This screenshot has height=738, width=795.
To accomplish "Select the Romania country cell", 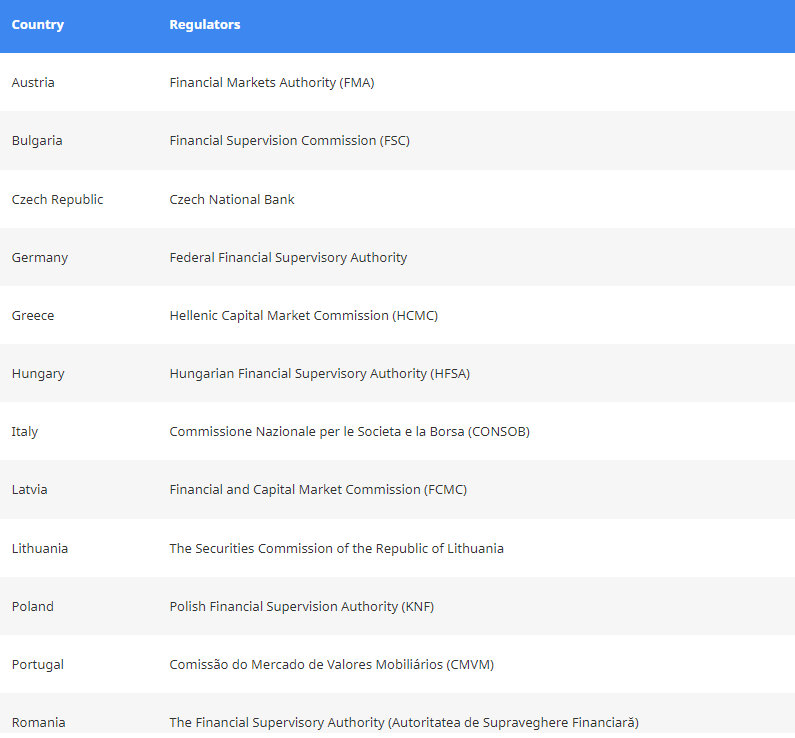I will point(39,723).
